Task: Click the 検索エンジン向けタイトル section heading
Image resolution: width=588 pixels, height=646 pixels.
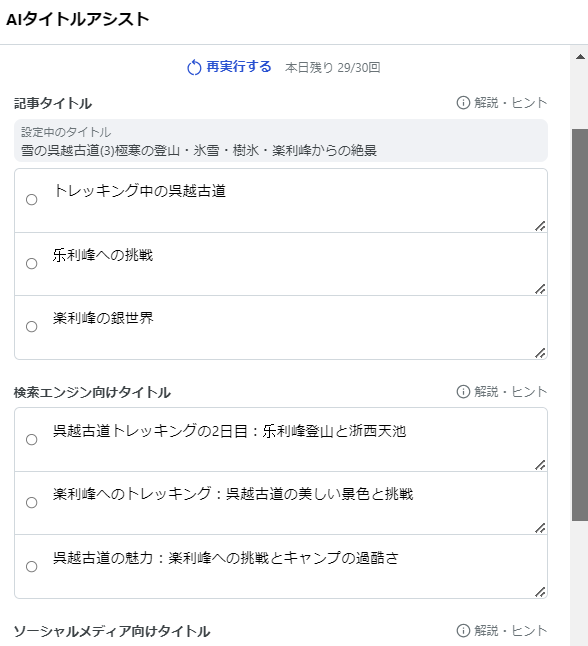Action: coord(92,392)
